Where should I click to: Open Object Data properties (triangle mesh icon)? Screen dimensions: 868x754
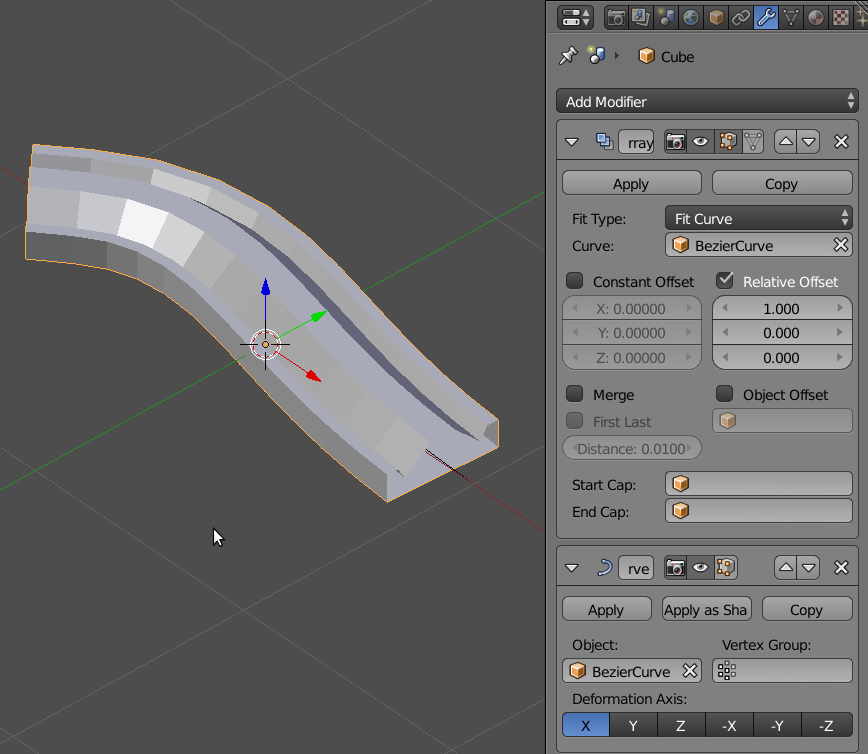[x=791, y=17]
